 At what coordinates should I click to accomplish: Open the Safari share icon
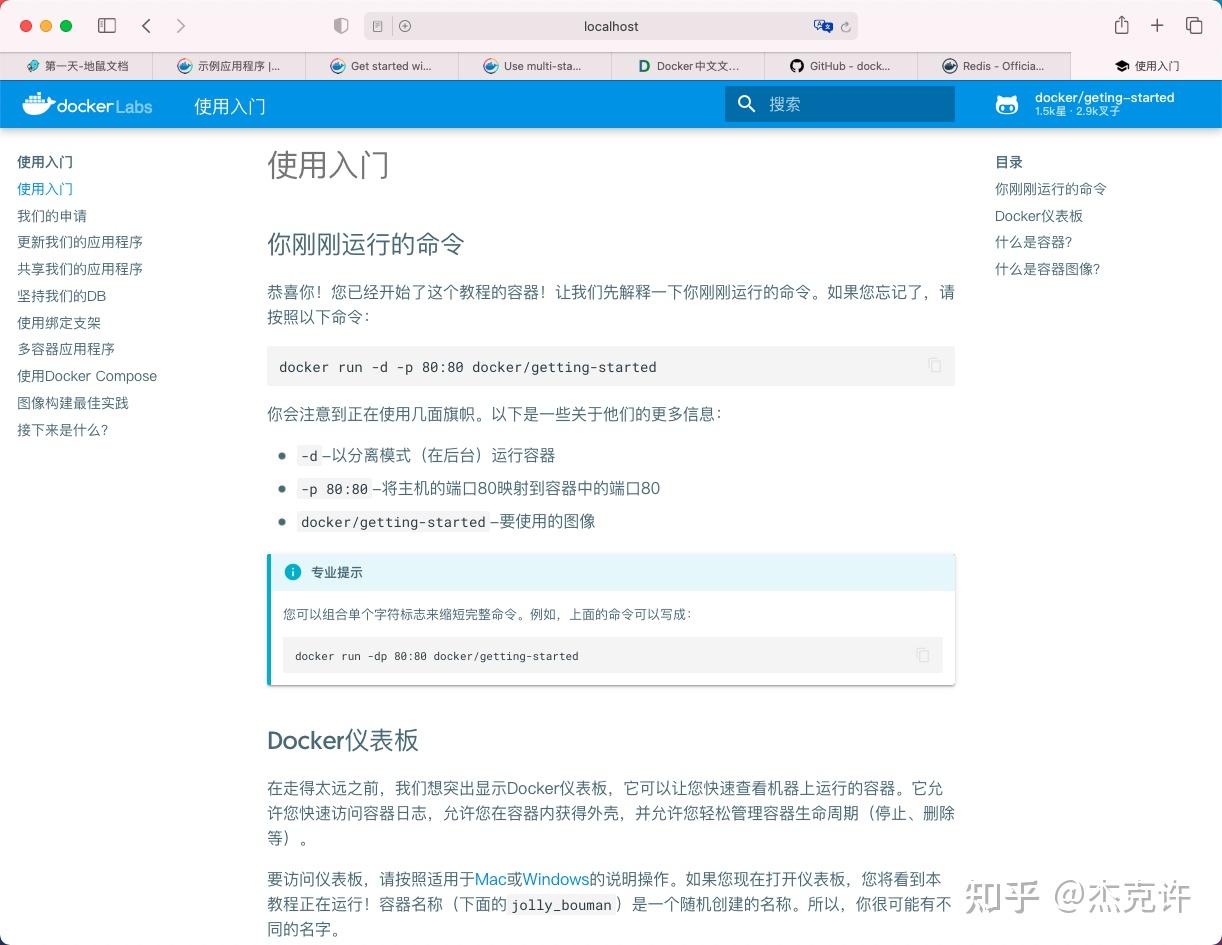1121,26
